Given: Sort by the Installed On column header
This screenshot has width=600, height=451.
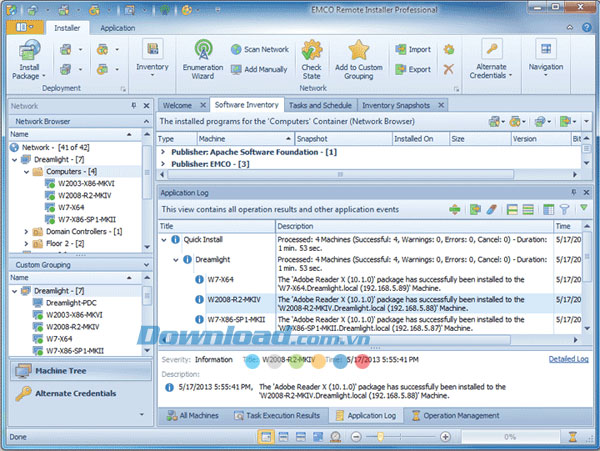Looking at the screenshot, I should (x=421, y=139).
